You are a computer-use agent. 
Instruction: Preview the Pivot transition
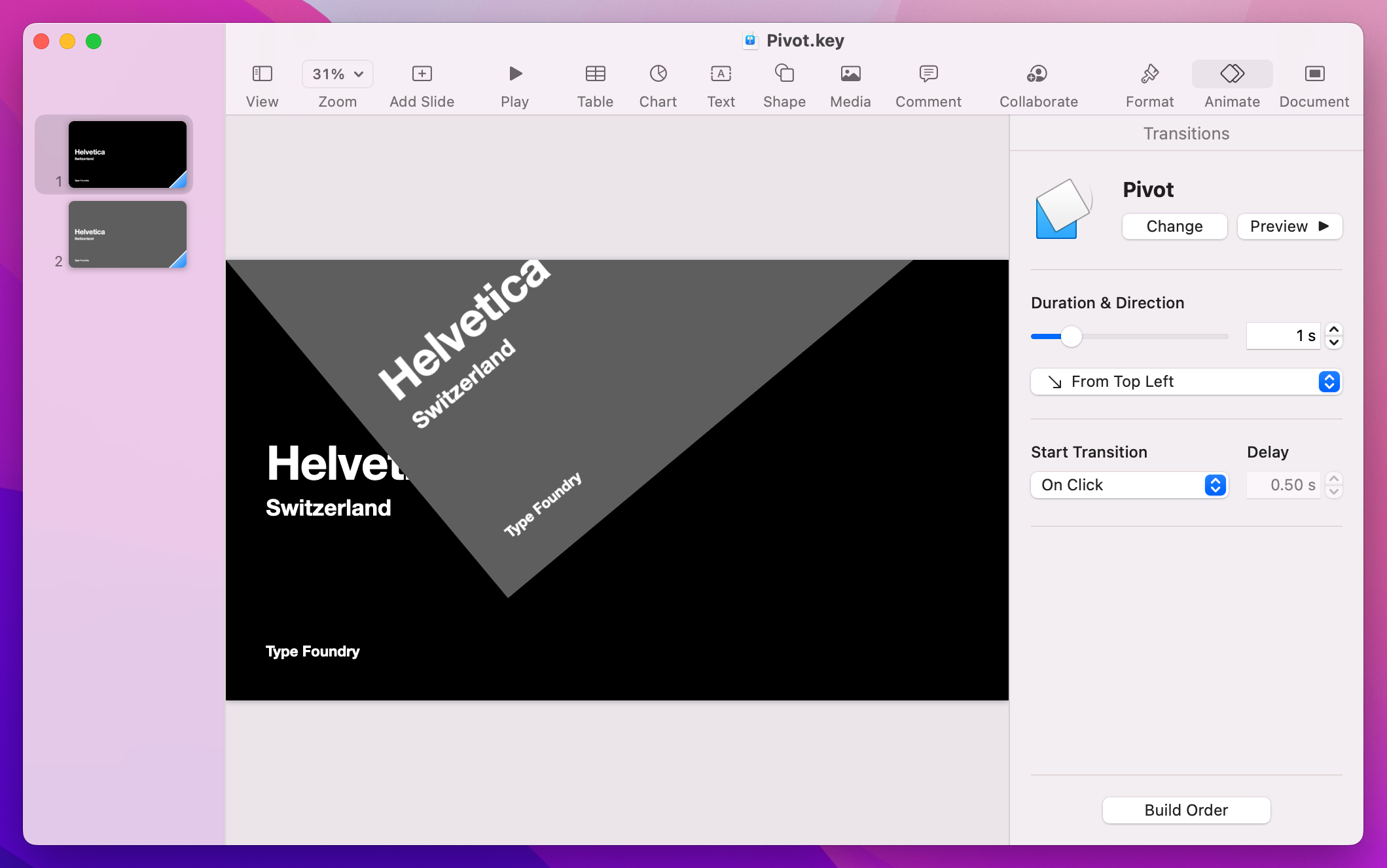pos(1289,226)
